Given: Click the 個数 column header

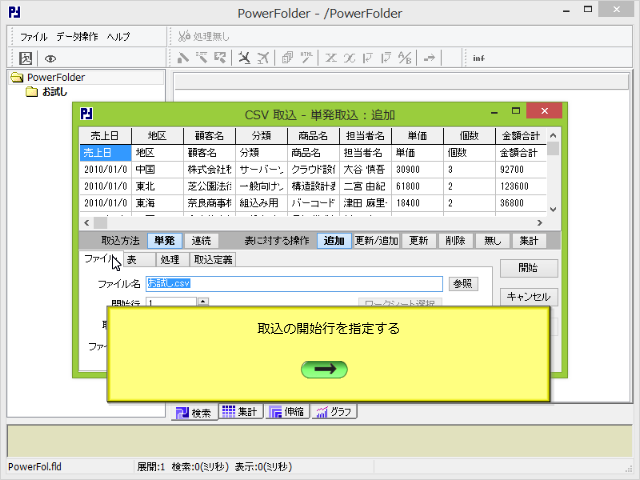Looking at the screenshot, I should click(469, 136).
